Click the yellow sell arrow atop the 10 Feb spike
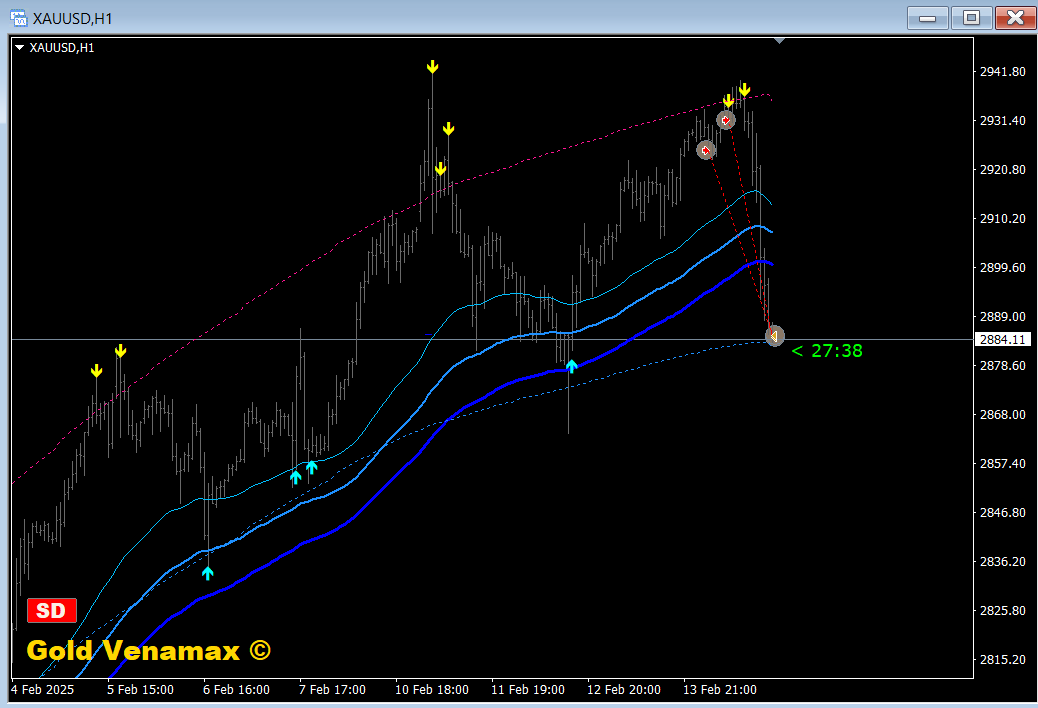This screenshot has height=708, width=1038. [432, 67]
